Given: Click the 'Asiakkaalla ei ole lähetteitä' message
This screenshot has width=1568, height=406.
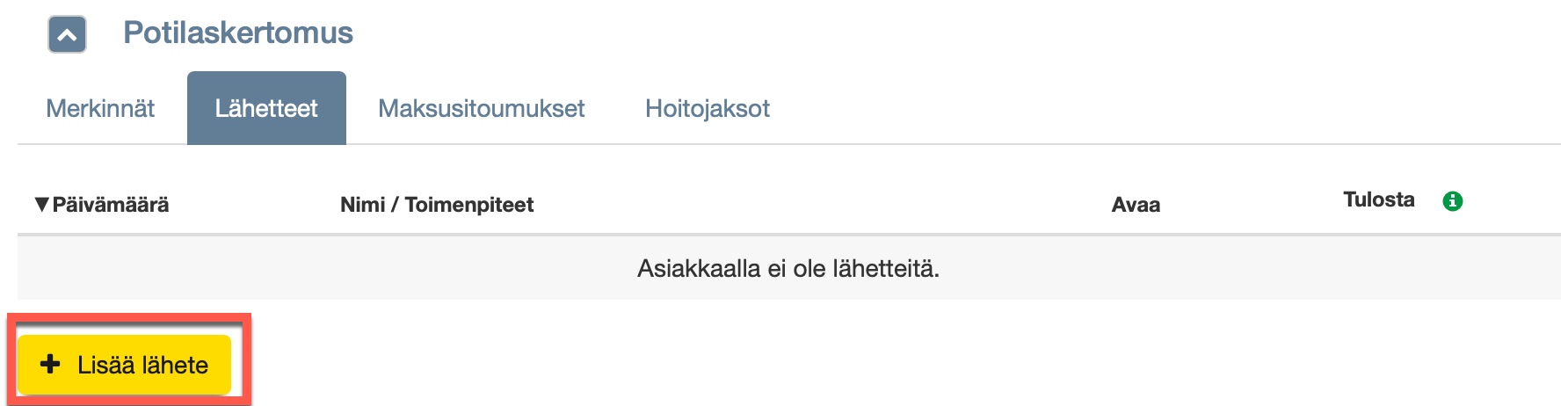Looking at the screenshot, I should coord(788,269).
